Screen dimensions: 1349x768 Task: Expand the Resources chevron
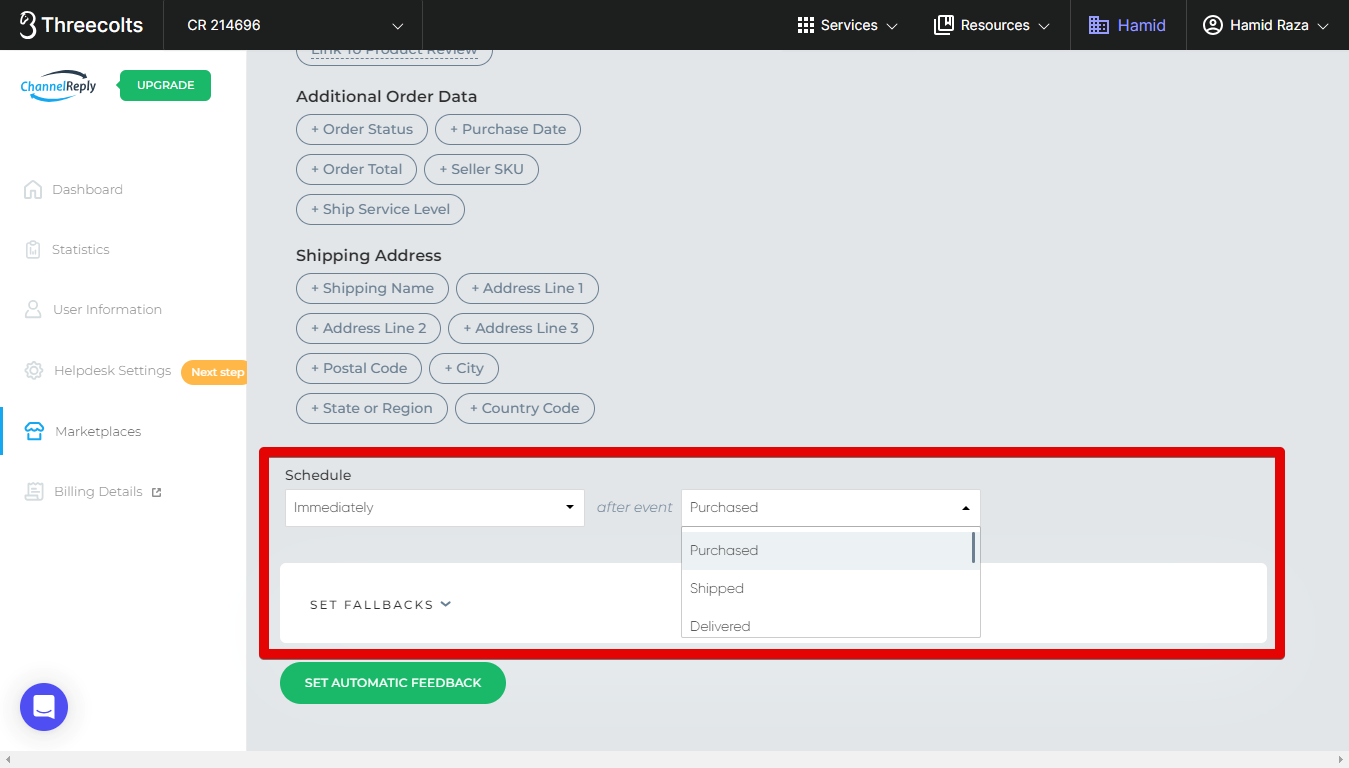[x=1044, y=26]
